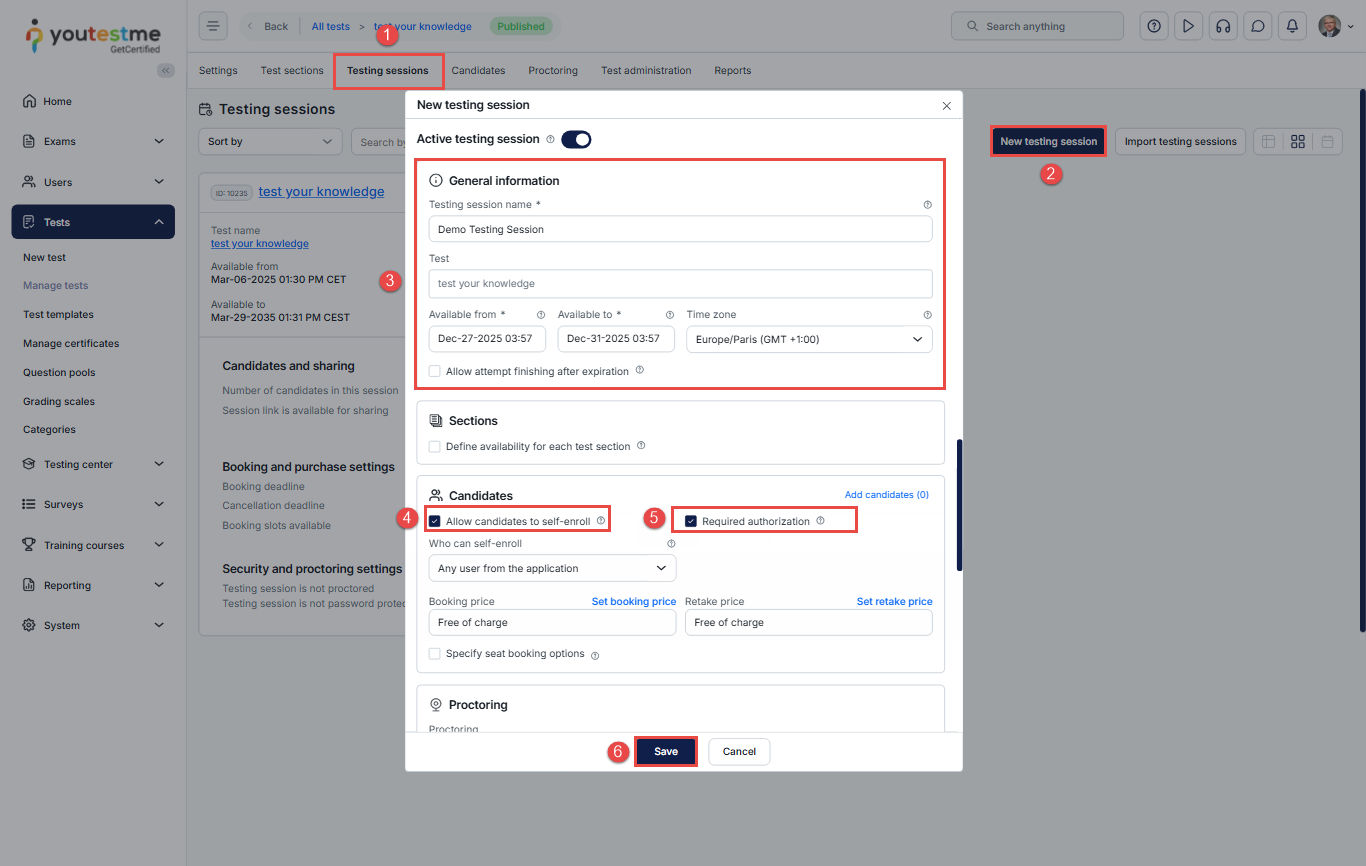Open the help question mark icon in header
The height and width of the screenshot is (866, 1366).
point(1154,26)
